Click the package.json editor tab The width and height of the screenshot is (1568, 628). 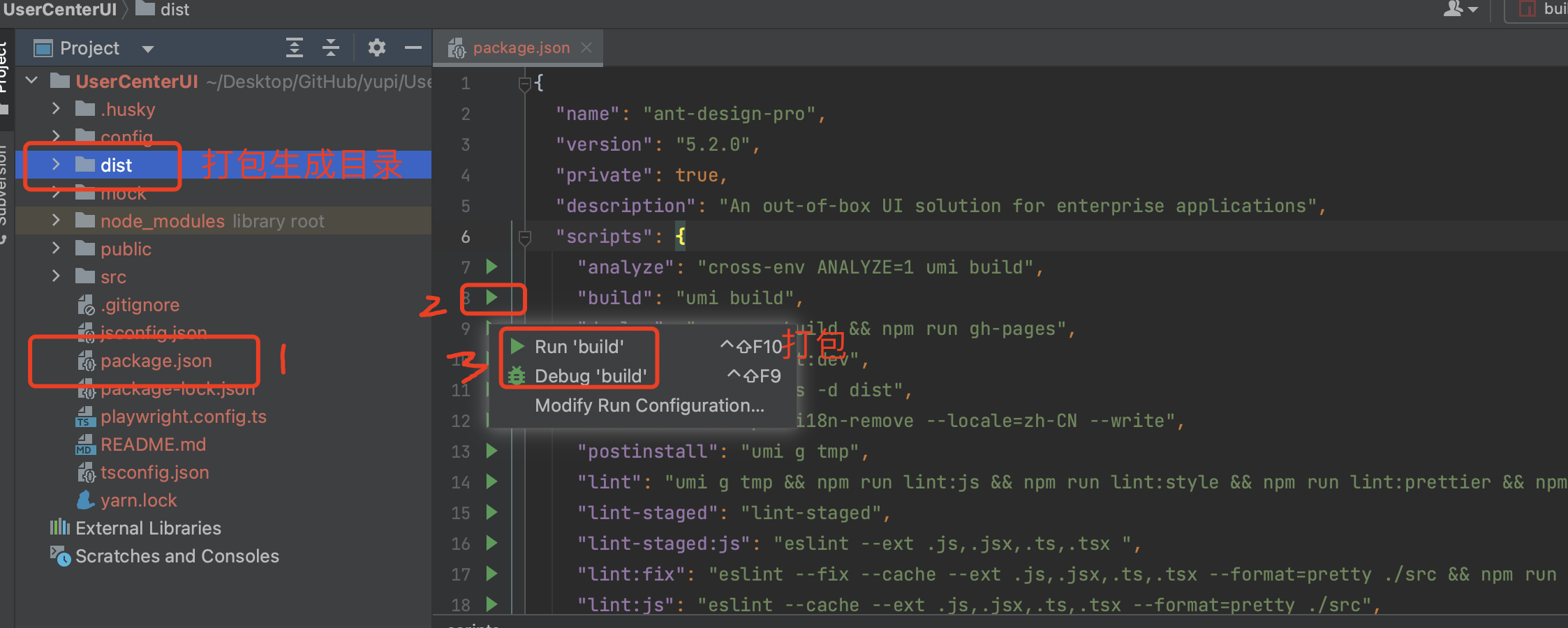[x=521, y=47]
